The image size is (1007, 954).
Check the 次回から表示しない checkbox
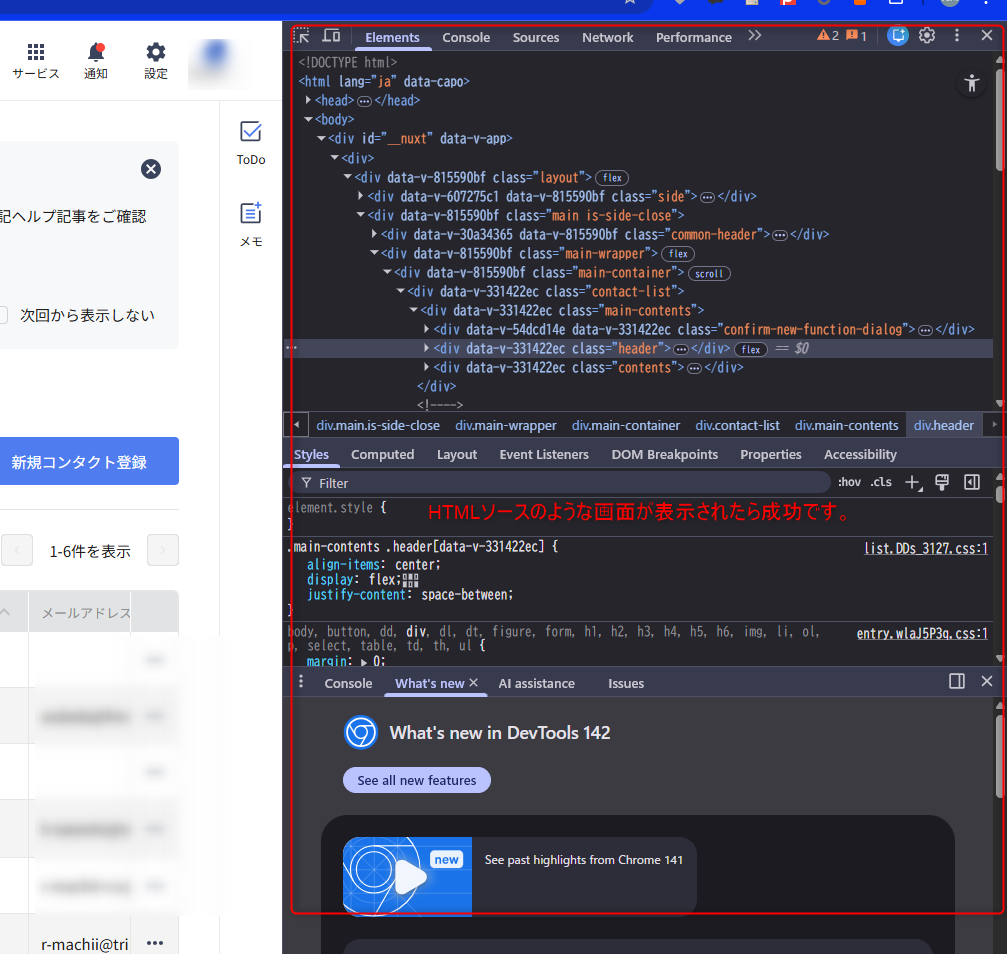(3, 315)
